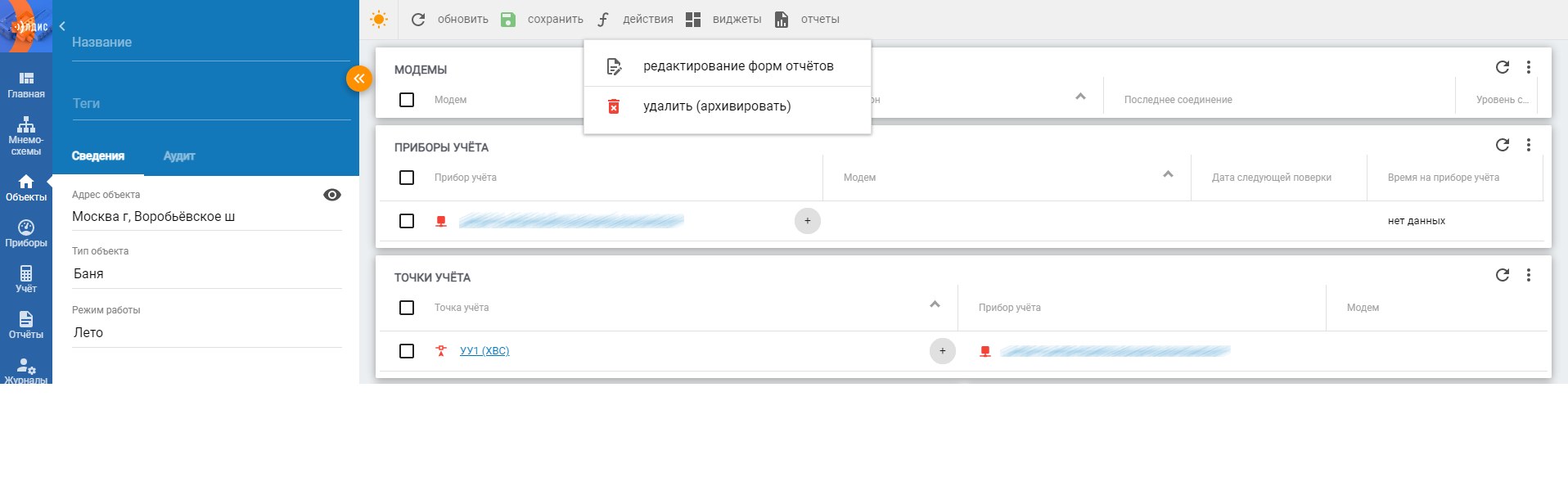The width and height of the screenshot is (1568, 491).
Task: Click the plus button in Приборы учёта row
Action: coord(808,221)
